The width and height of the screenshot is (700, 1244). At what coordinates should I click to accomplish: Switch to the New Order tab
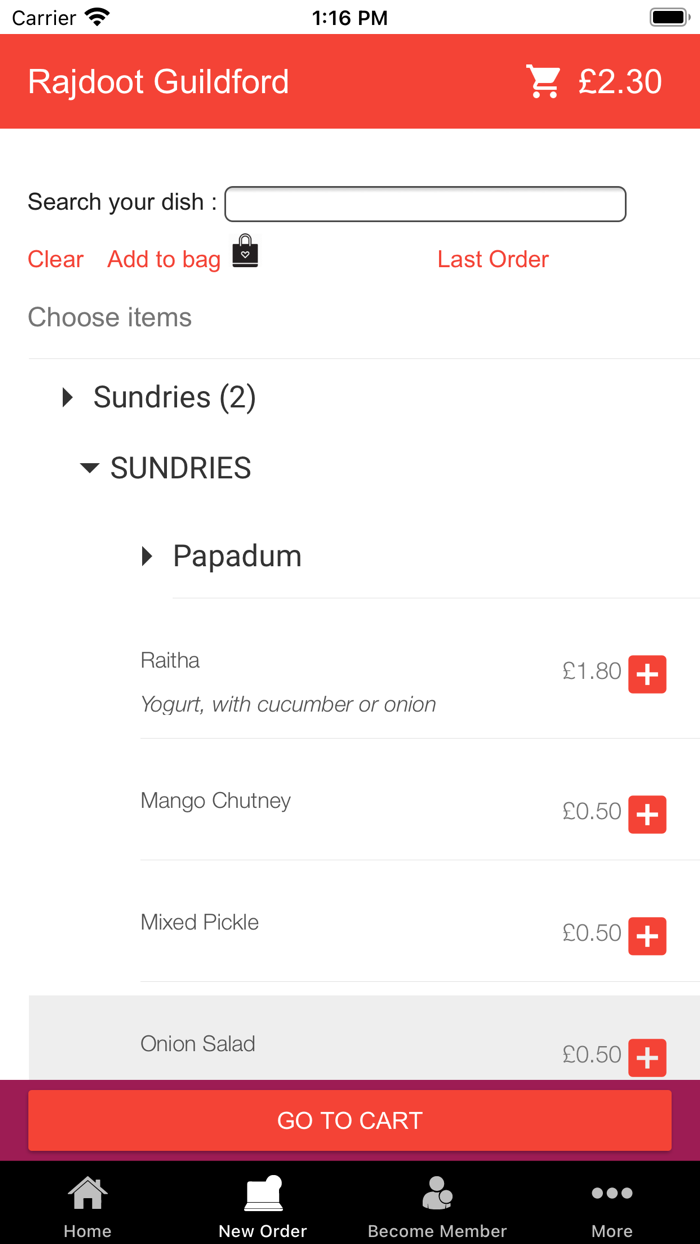(263, 1207)
